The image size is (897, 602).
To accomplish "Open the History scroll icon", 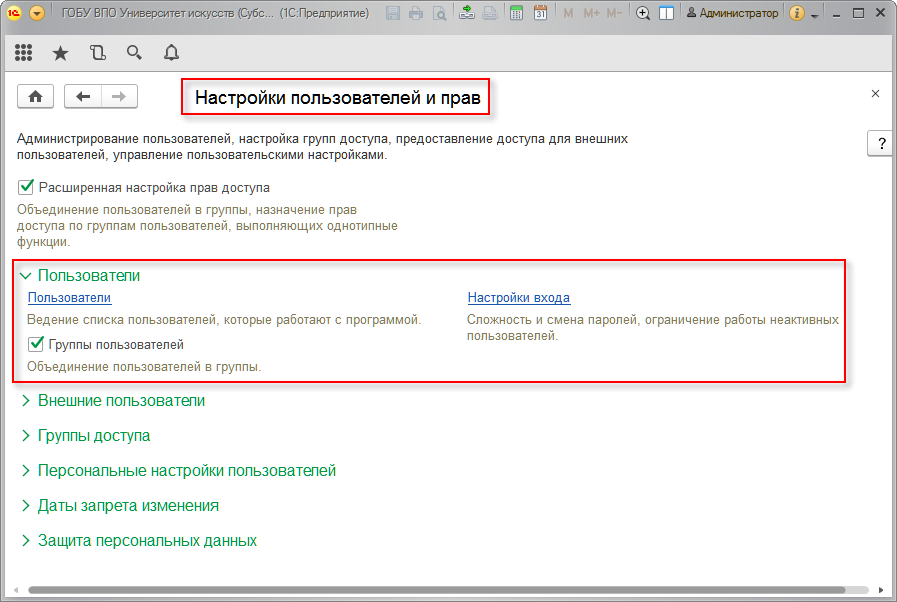I will [97, 53].
